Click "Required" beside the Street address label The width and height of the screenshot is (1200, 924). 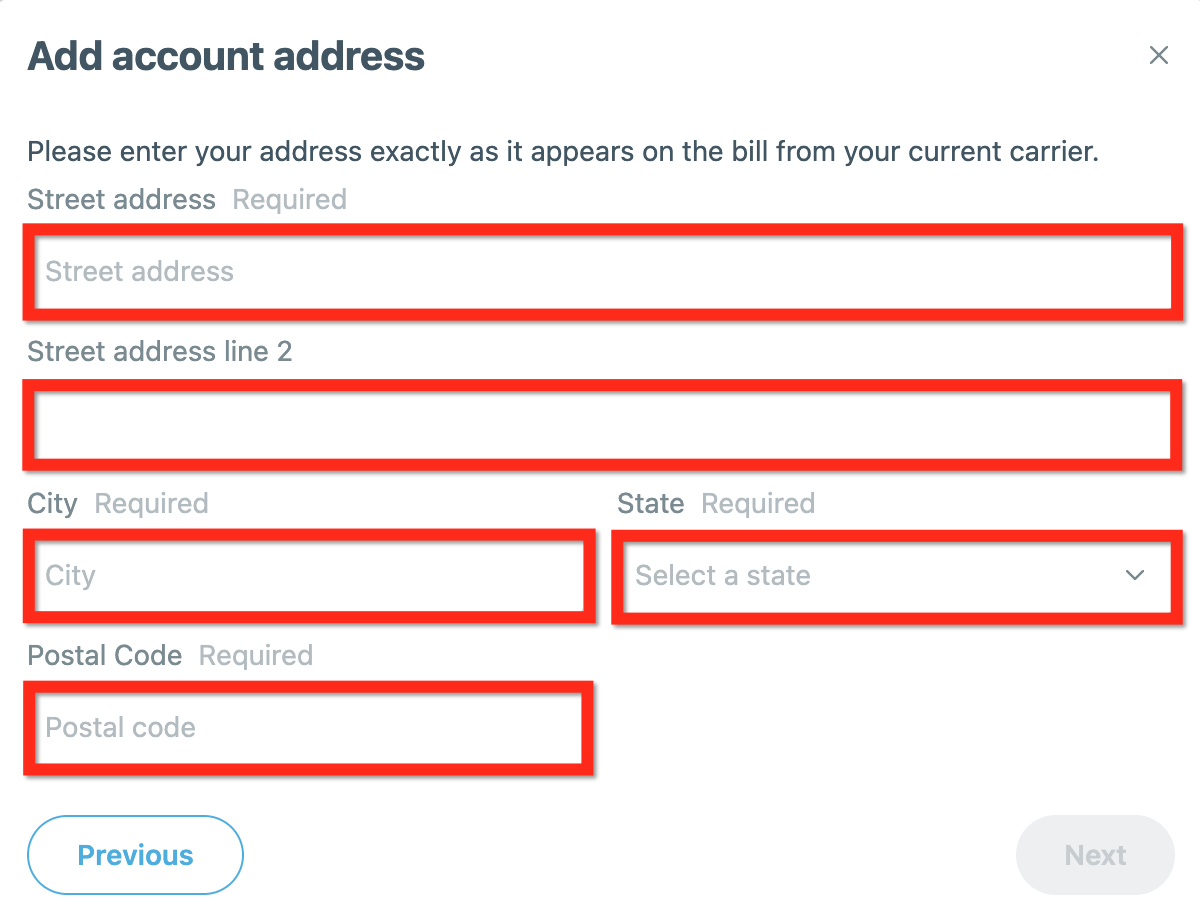(289, 200)
